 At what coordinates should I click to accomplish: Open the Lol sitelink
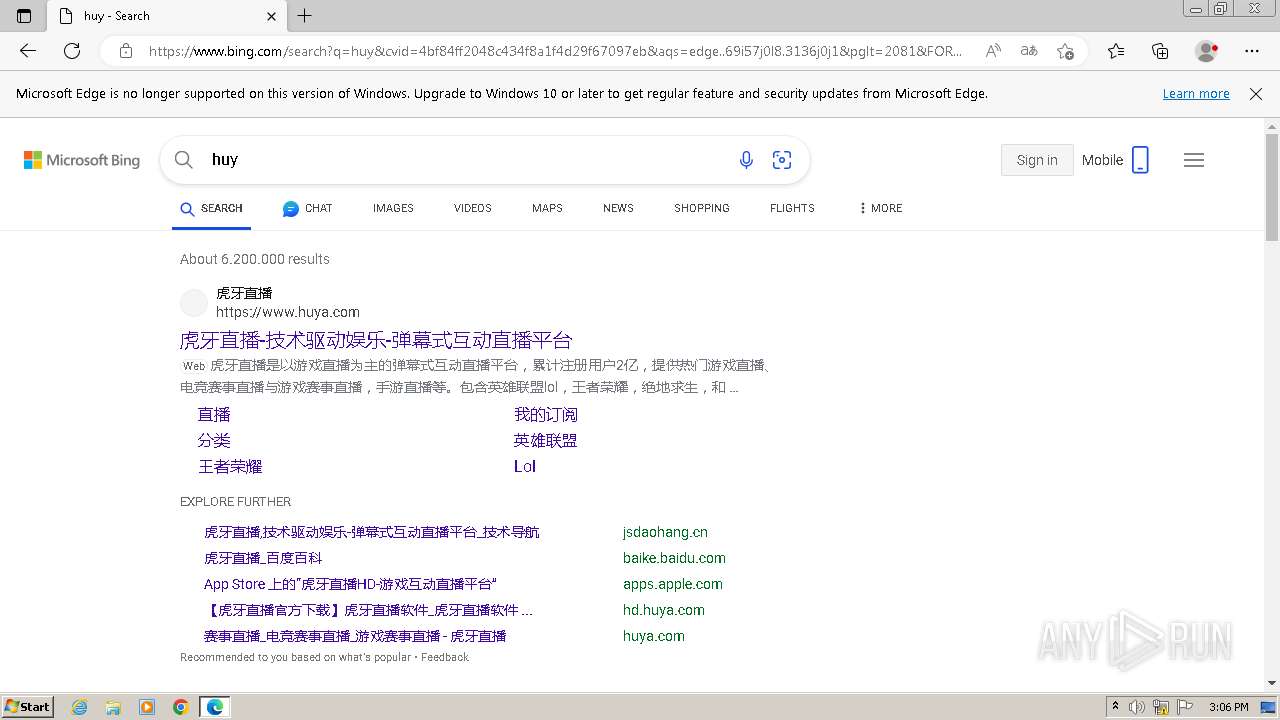[525, 466]
